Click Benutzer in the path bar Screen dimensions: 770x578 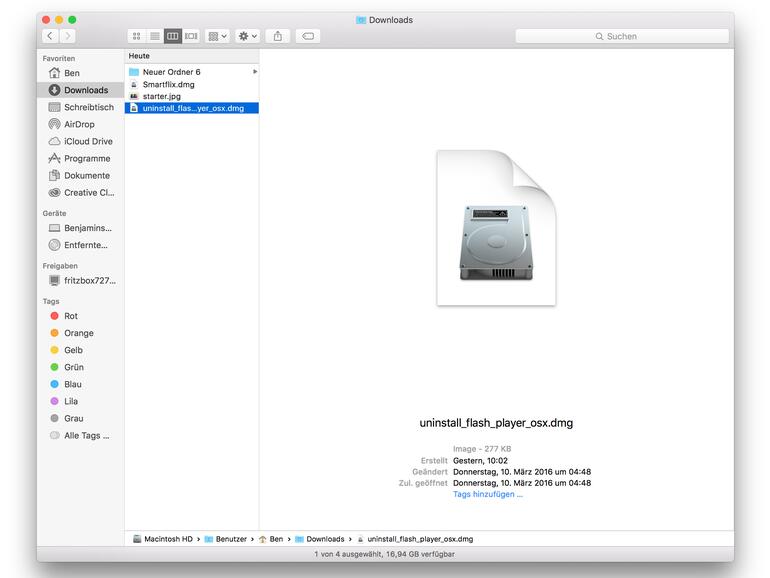(x=231, y=539)
